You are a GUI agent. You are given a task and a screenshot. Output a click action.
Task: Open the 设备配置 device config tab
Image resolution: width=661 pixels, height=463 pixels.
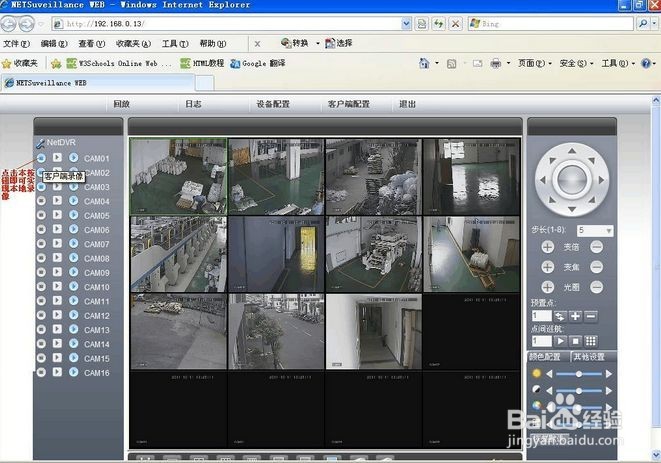coord(273,104)
